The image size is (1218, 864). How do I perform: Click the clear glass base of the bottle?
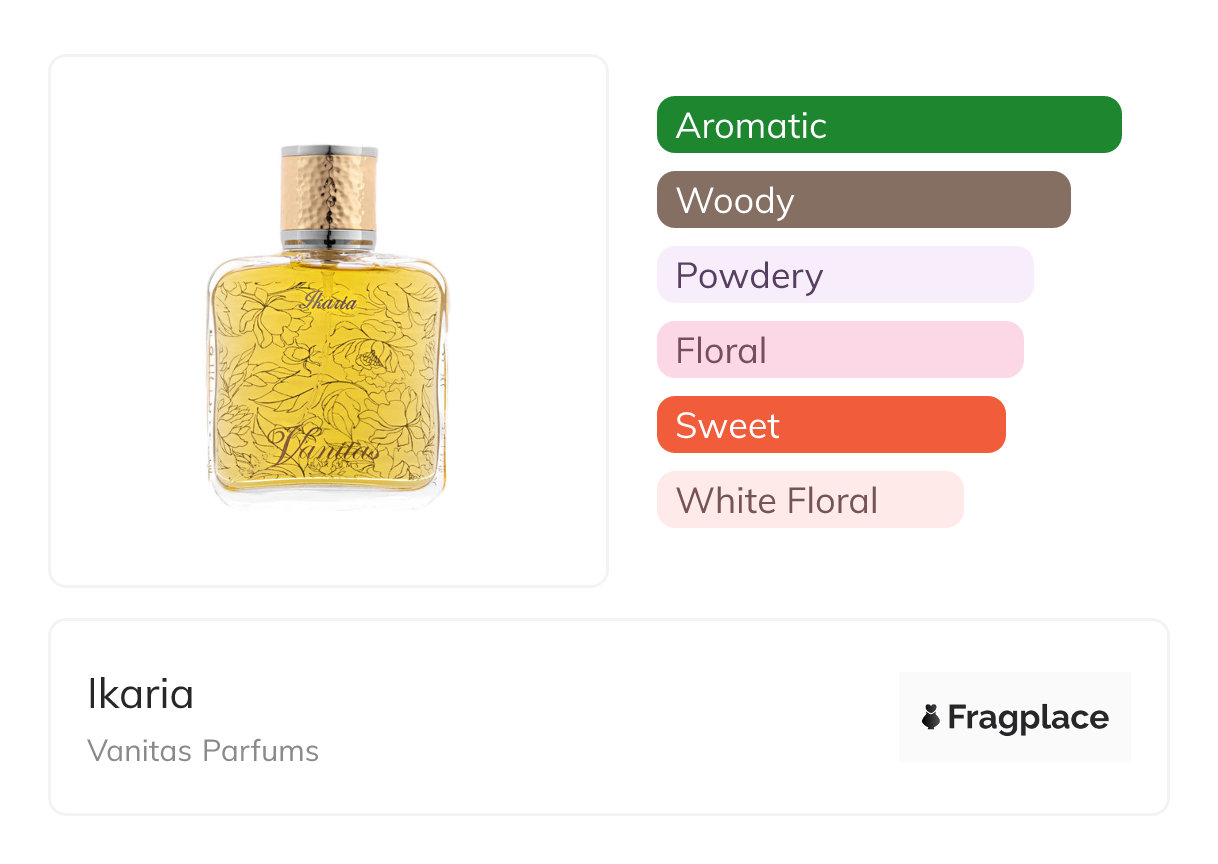coord(328,497)
